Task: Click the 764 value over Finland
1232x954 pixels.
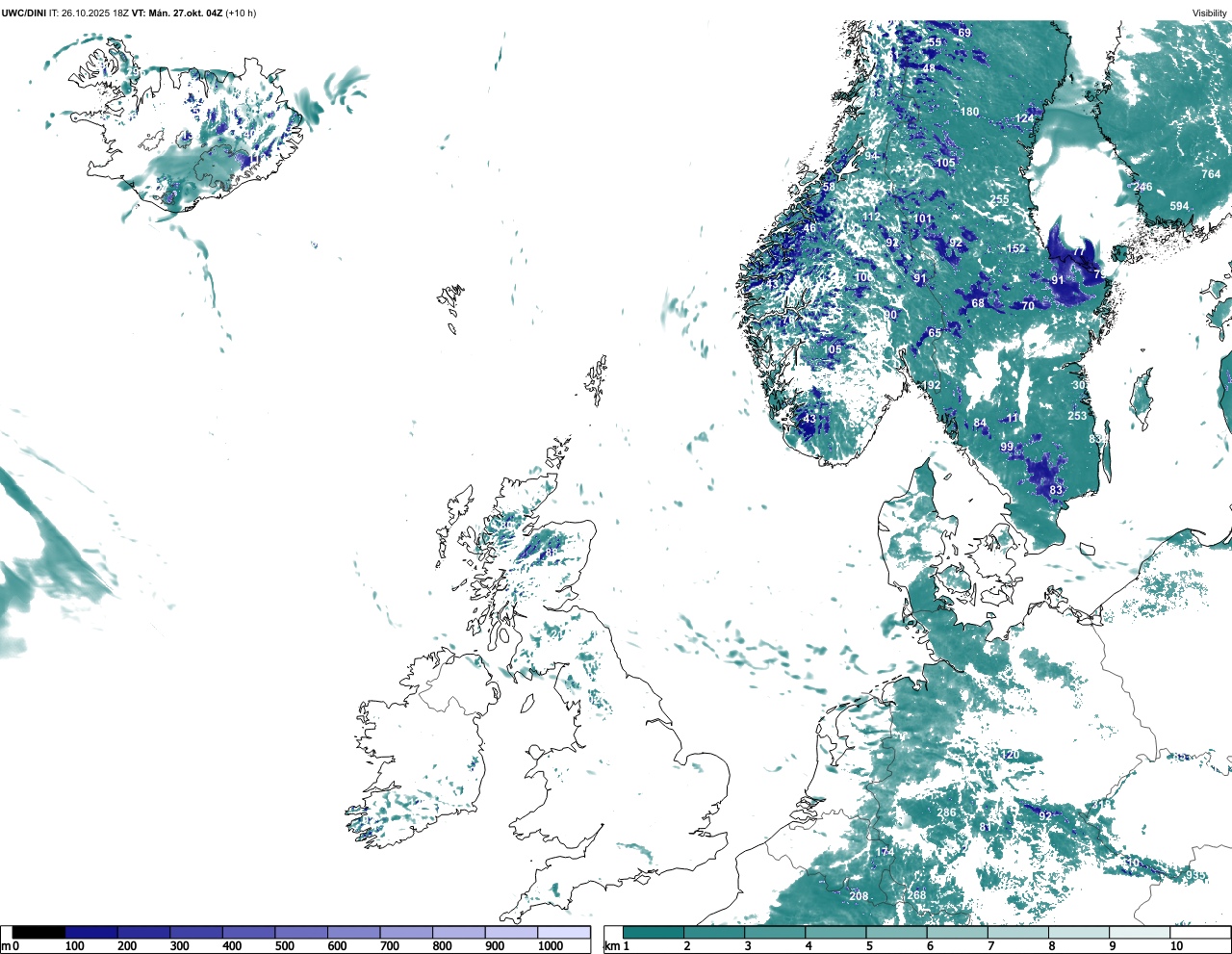Action: click(x=1211, y=174)
